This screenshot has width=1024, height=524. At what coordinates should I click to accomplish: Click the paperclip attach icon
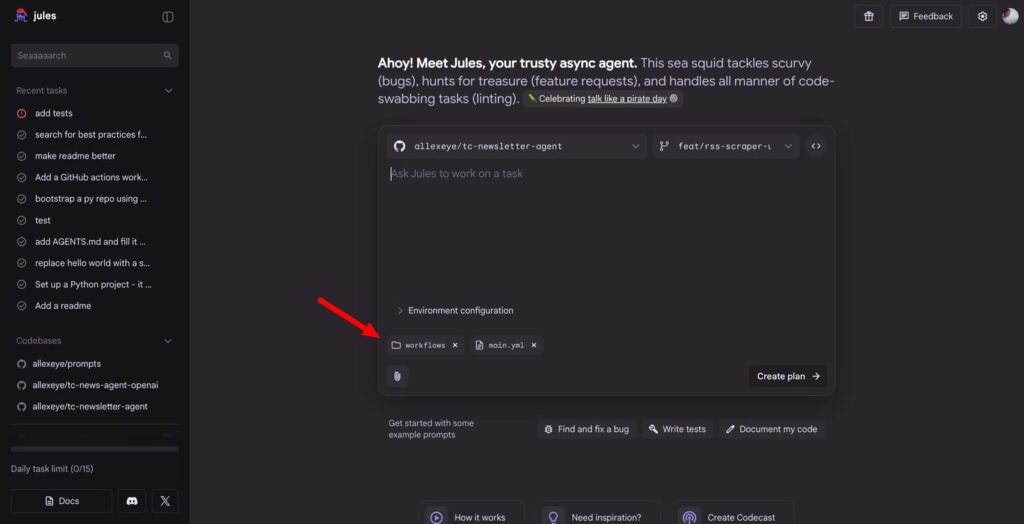397,376
